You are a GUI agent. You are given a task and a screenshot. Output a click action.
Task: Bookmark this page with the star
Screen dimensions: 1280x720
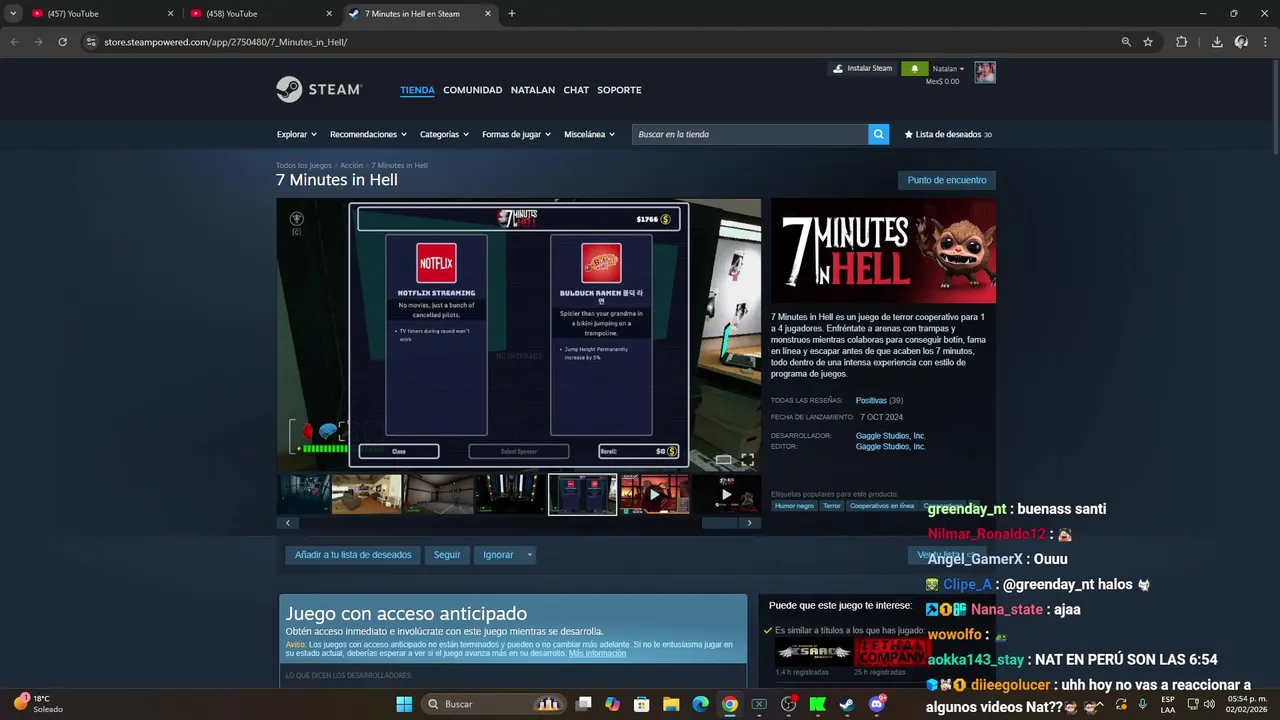1148,42
